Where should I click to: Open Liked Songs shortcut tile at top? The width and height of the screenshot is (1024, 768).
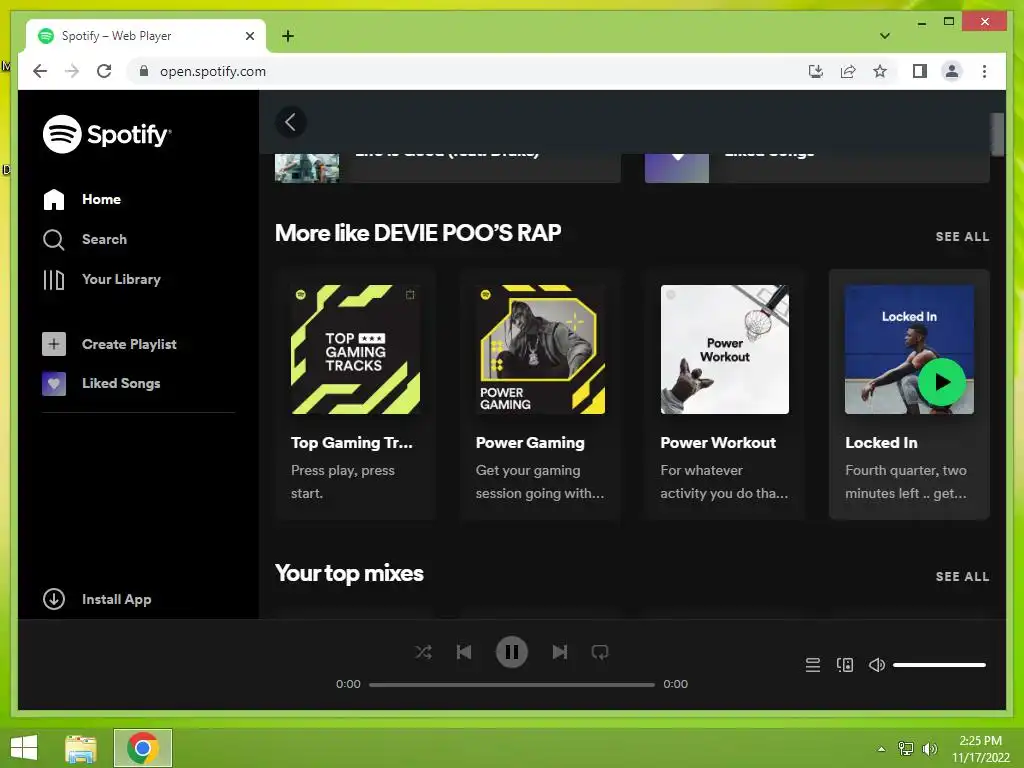coord(817,168)
